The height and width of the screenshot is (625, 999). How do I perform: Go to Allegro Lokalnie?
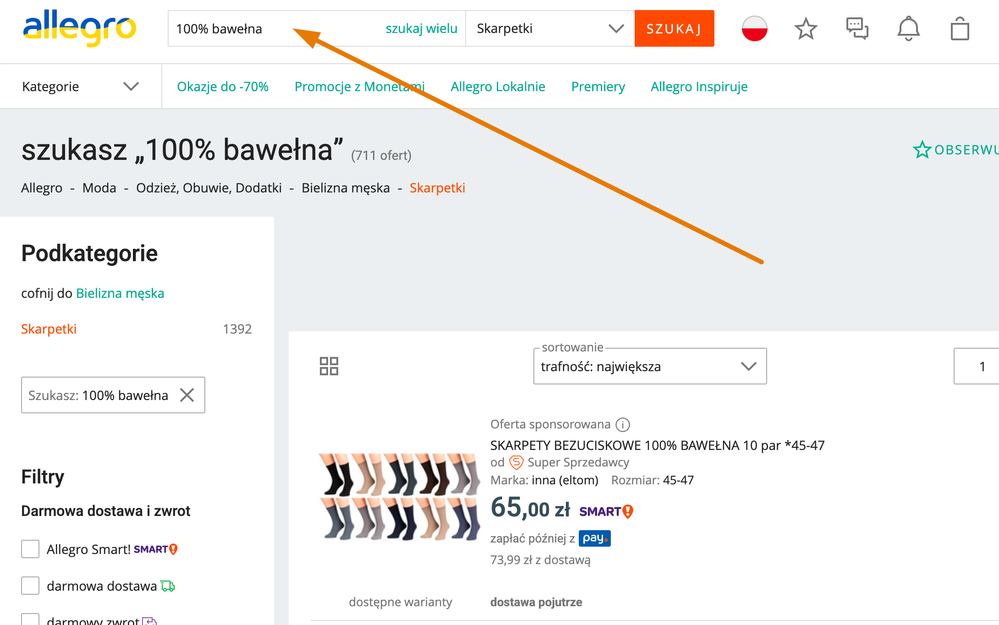(497, 87)
